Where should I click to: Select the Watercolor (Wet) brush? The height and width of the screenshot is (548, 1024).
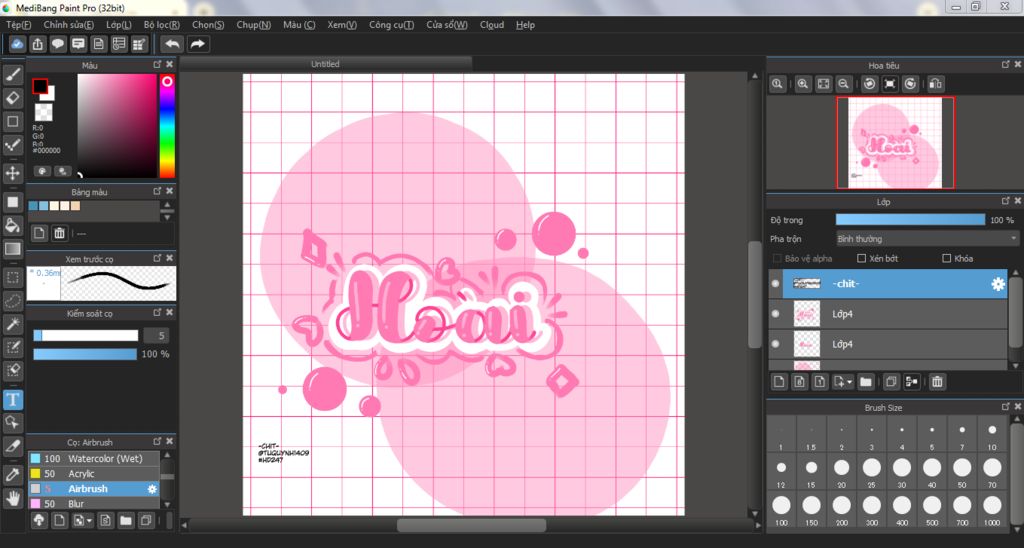coord(94,459)
